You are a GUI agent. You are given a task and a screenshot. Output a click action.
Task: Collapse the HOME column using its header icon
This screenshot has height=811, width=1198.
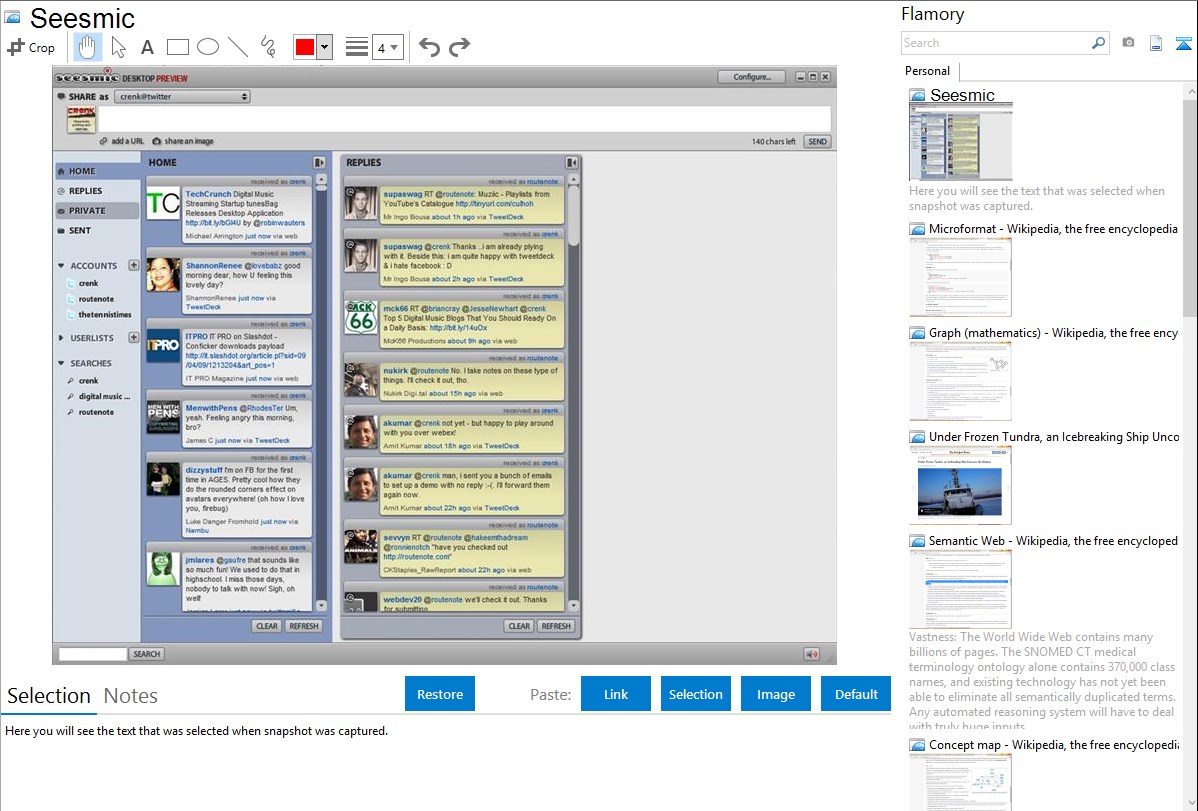click(319, 162)
